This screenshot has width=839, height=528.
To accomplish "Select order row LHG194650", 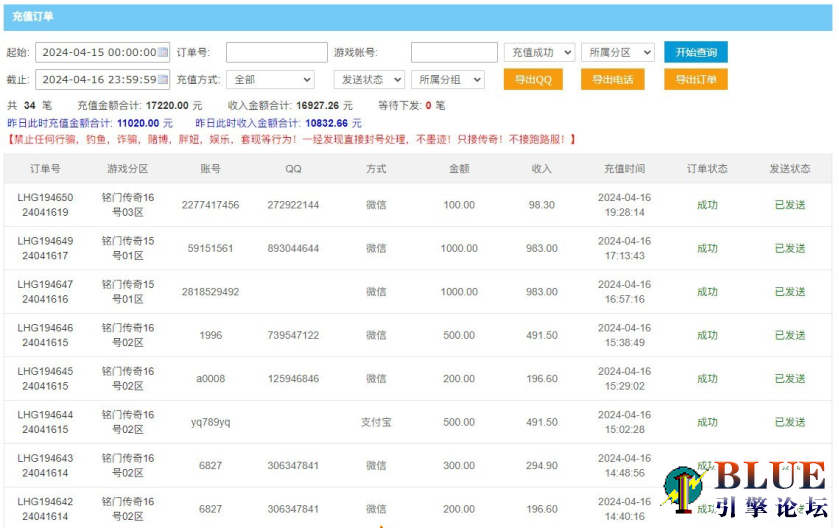I will (x=45, y=205).
